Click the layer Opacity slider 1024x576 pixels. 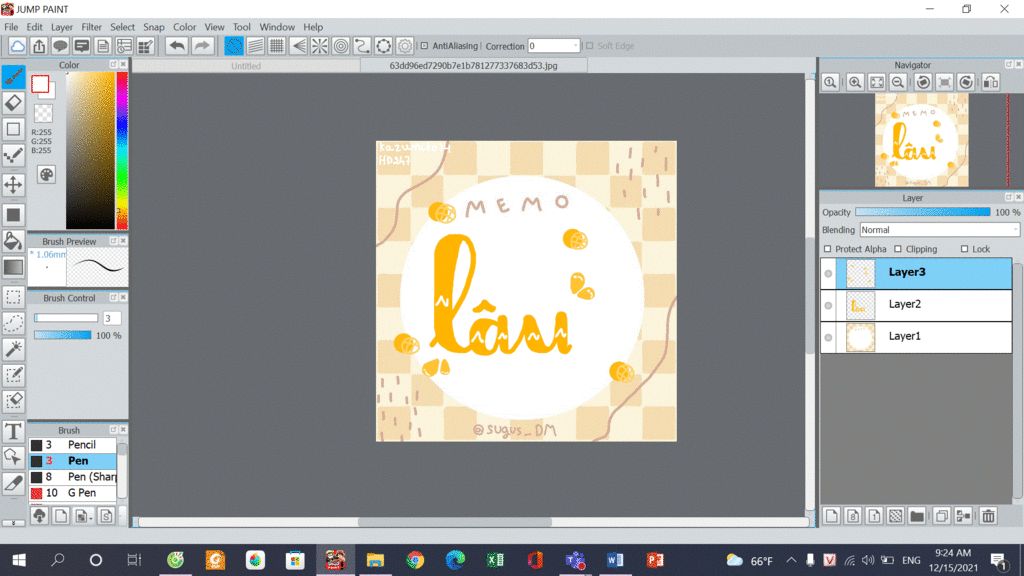(922, 212)
